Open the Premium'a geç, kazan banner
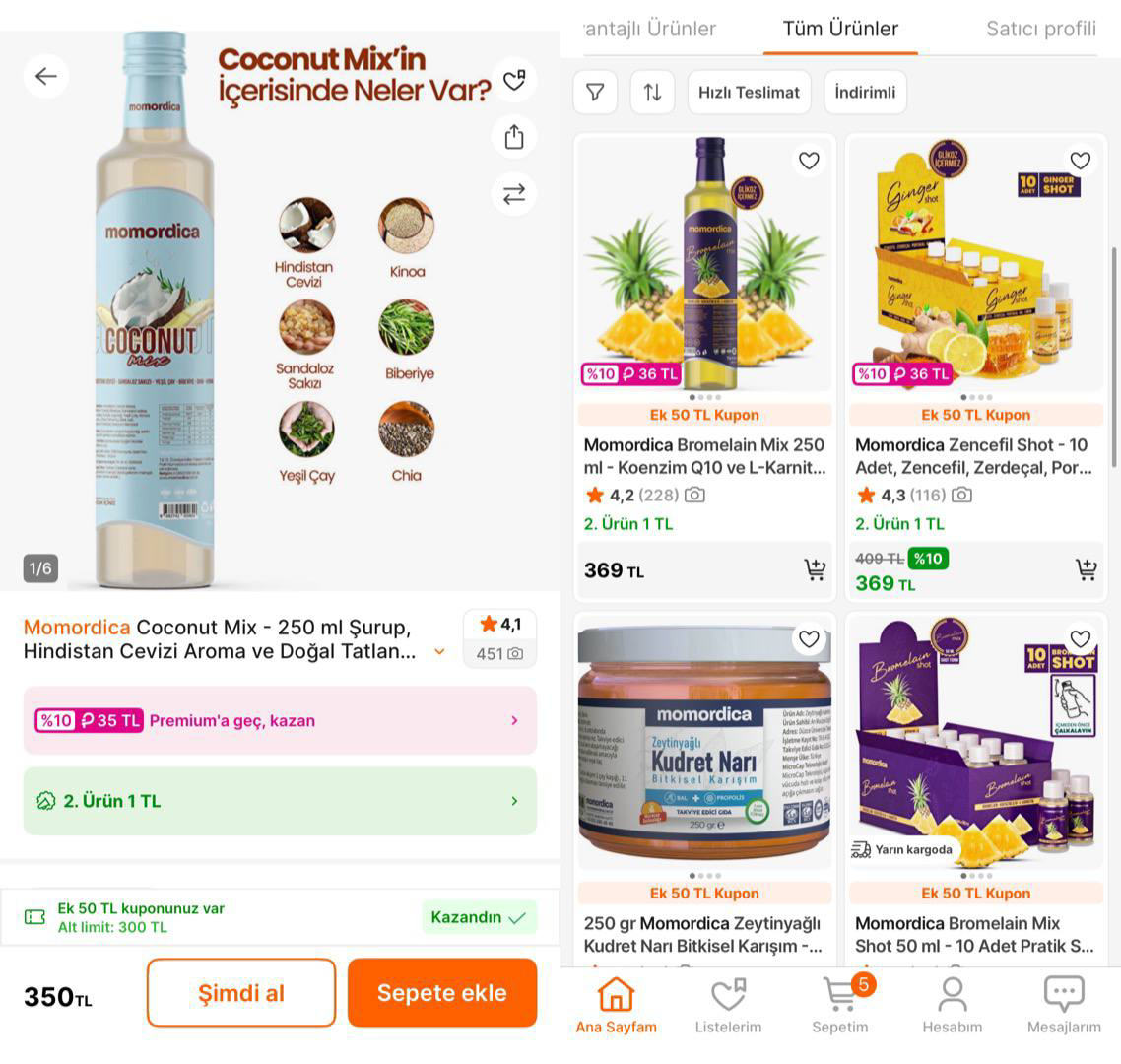 pyautogui.click(x=280, y=721)
